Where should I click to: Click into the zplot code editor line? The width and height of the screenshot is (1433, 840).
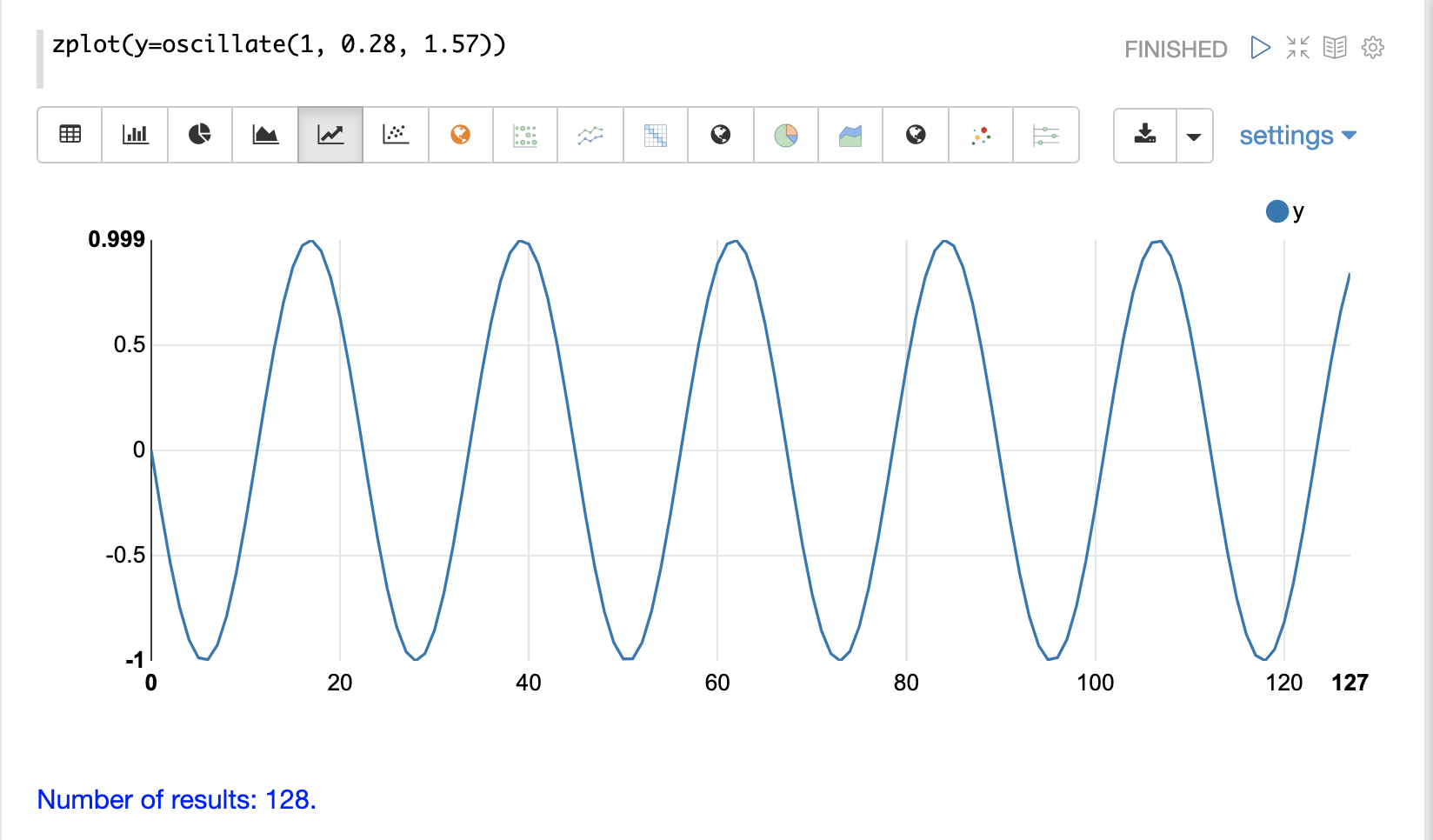coord(279,44)
